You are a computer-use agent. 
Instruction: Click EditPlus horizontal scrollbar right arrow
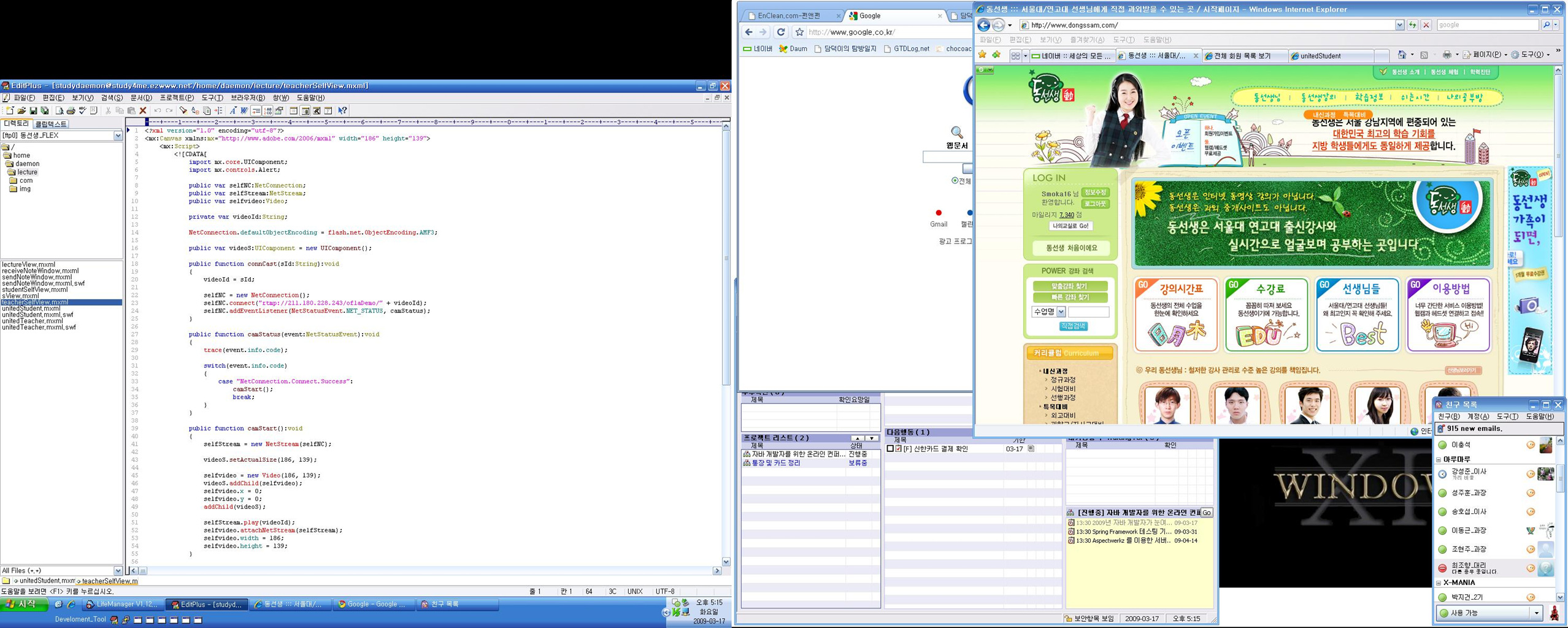(717, 571)
